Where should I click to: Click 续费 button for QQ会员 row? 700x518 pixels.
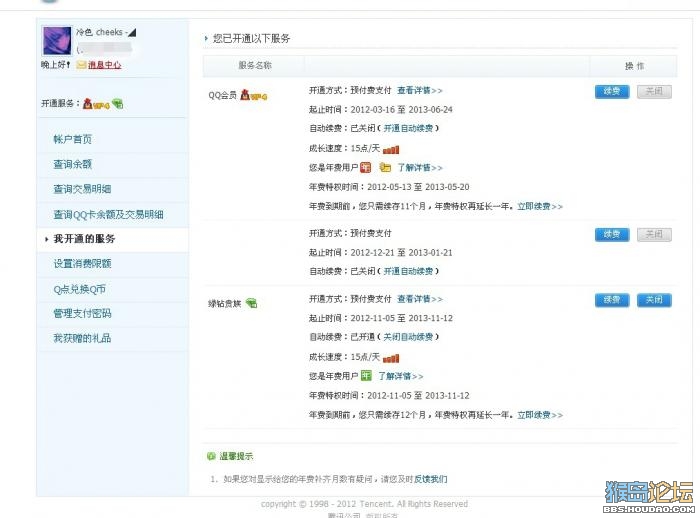[612, 92]
